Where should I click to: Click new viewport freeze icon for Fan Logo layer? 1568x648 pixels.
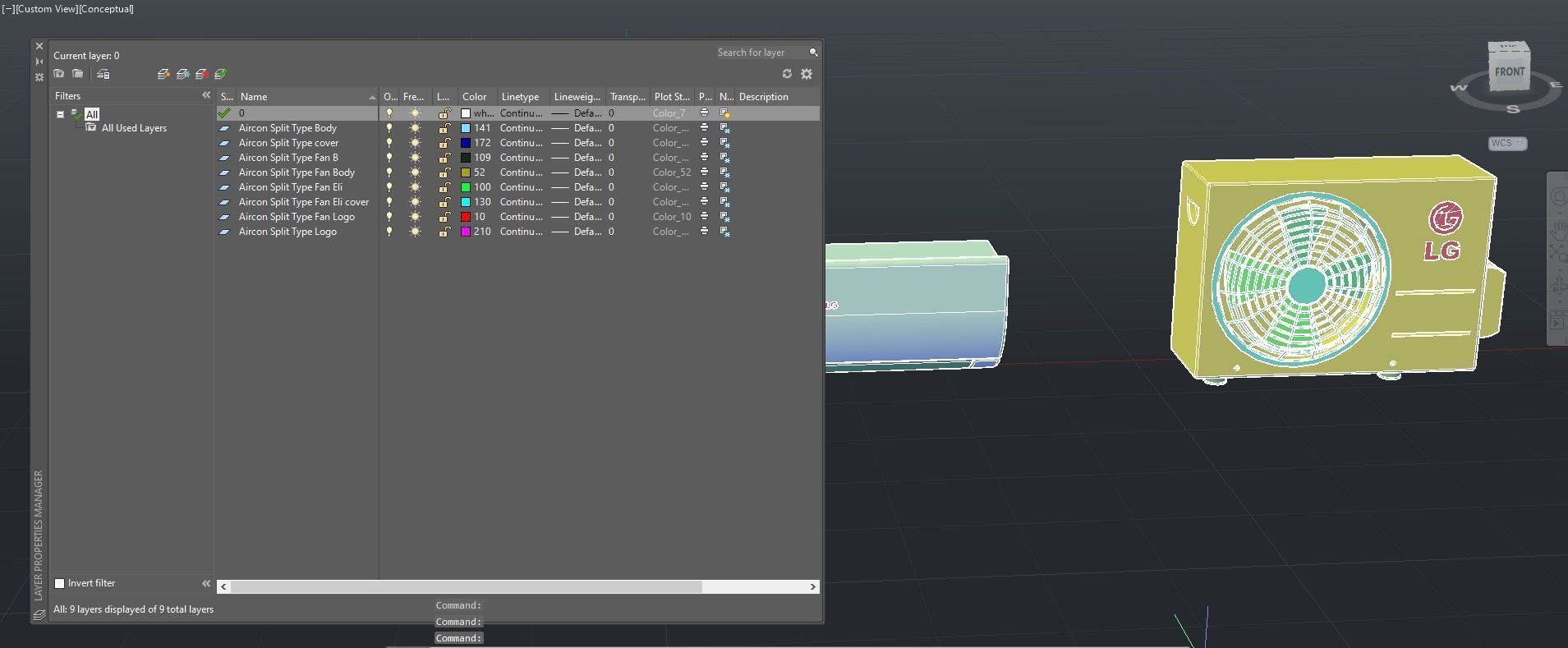(x=724, y=217)
